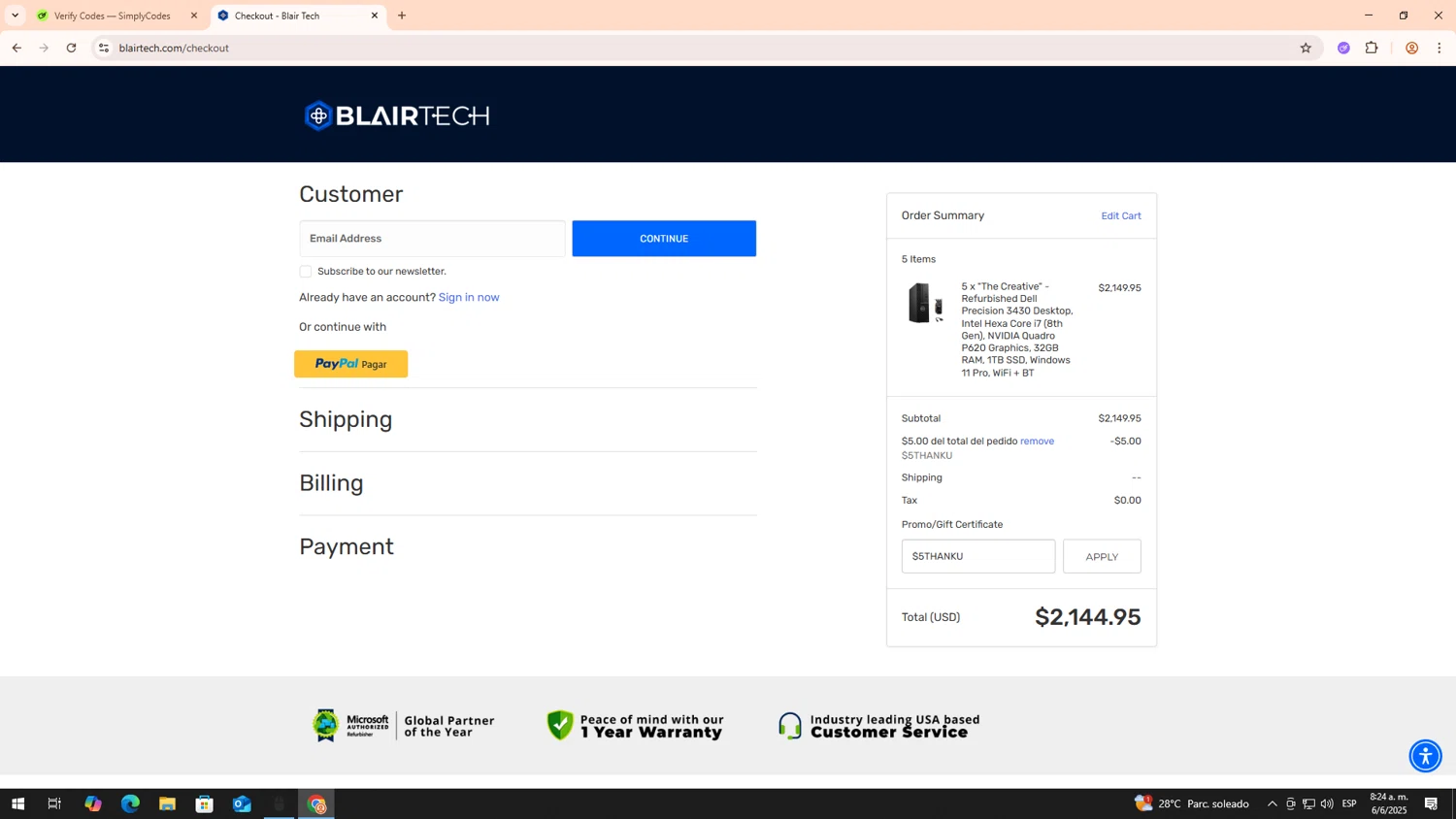The width and height of the screenshot is (1456, 819).
Task: Click the weather widget on the taskbar
Action: [1191, 803]
